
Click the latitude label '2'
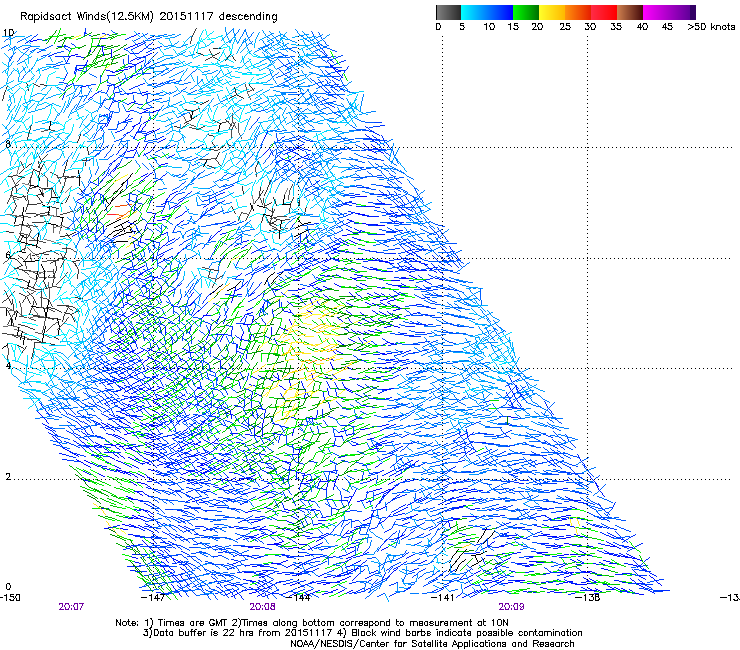pos(8,477)
